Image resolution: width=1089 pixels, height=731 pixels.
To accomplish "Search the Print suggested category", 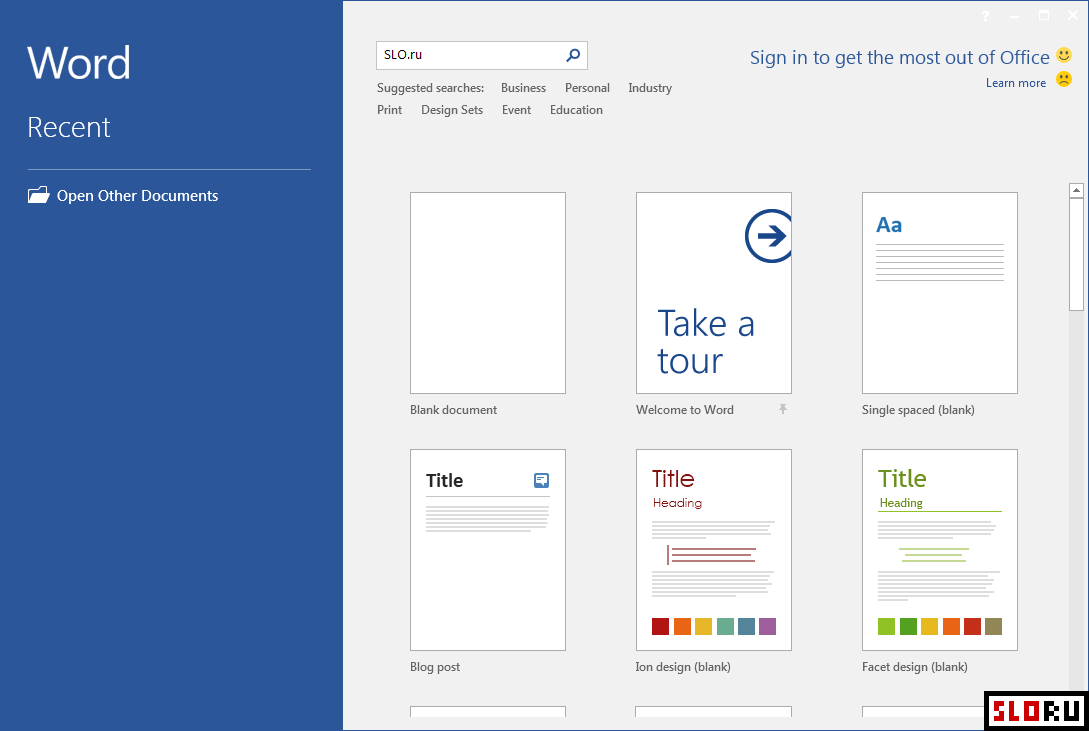I will point(389,110).
